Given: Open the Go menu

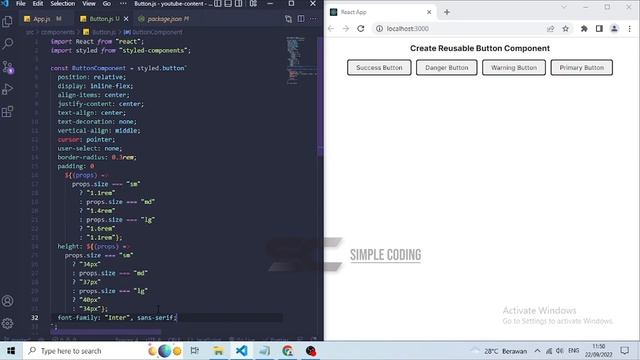Looking at the screenshot, I should pyautogui.click(x=107, y=4).
